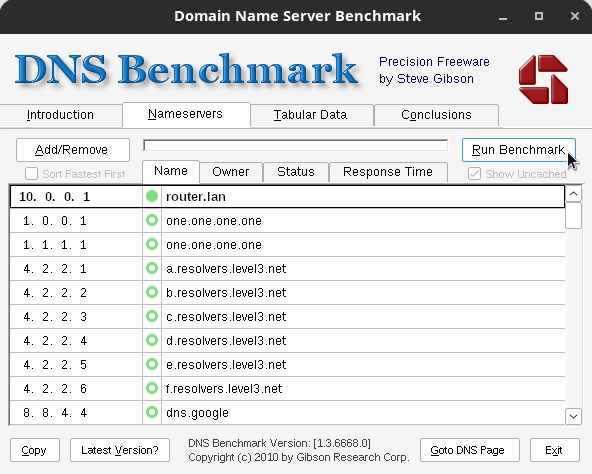This screenshot has height=474, width=592.
Task: Close the Domain Name Server Benchmark window
Action: 575,16
